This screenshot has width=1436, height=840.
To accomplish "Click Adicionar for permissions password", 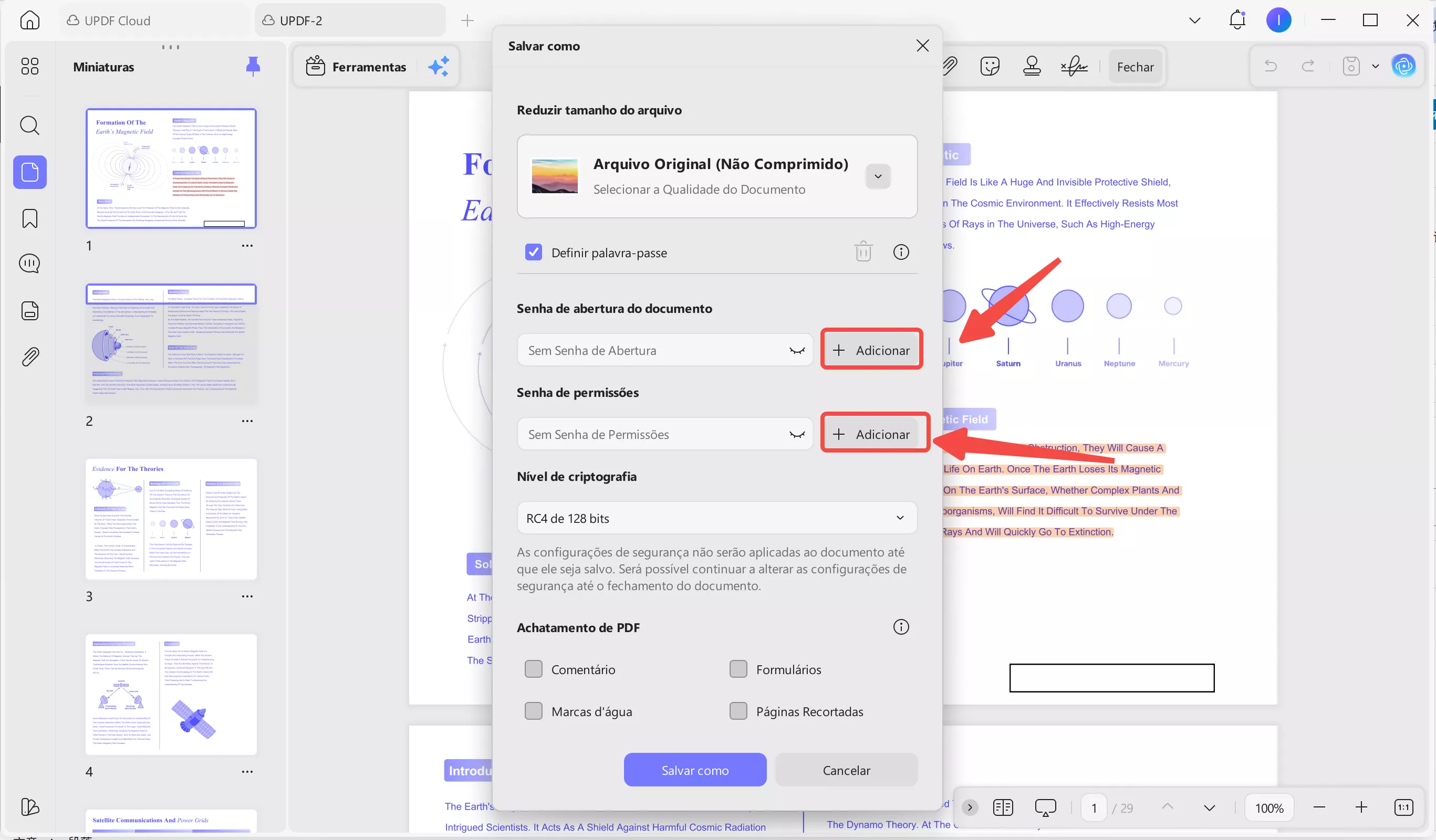I will tap(871, 435).
